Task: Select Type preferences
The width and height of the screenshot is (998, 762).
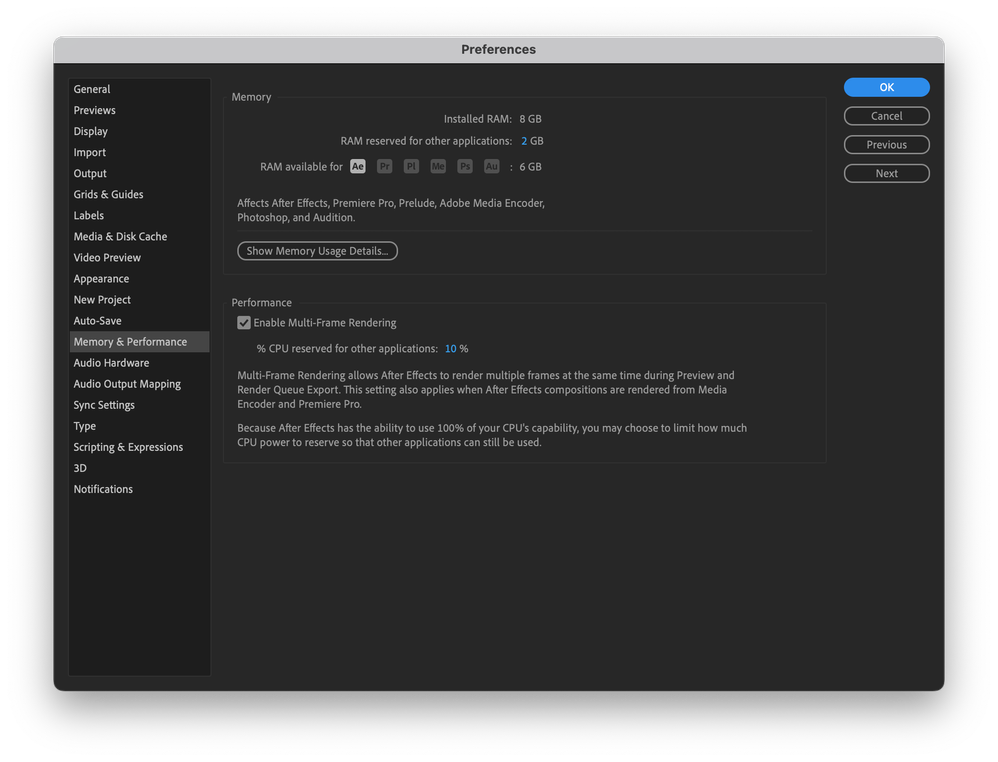Action: (139, 426)
